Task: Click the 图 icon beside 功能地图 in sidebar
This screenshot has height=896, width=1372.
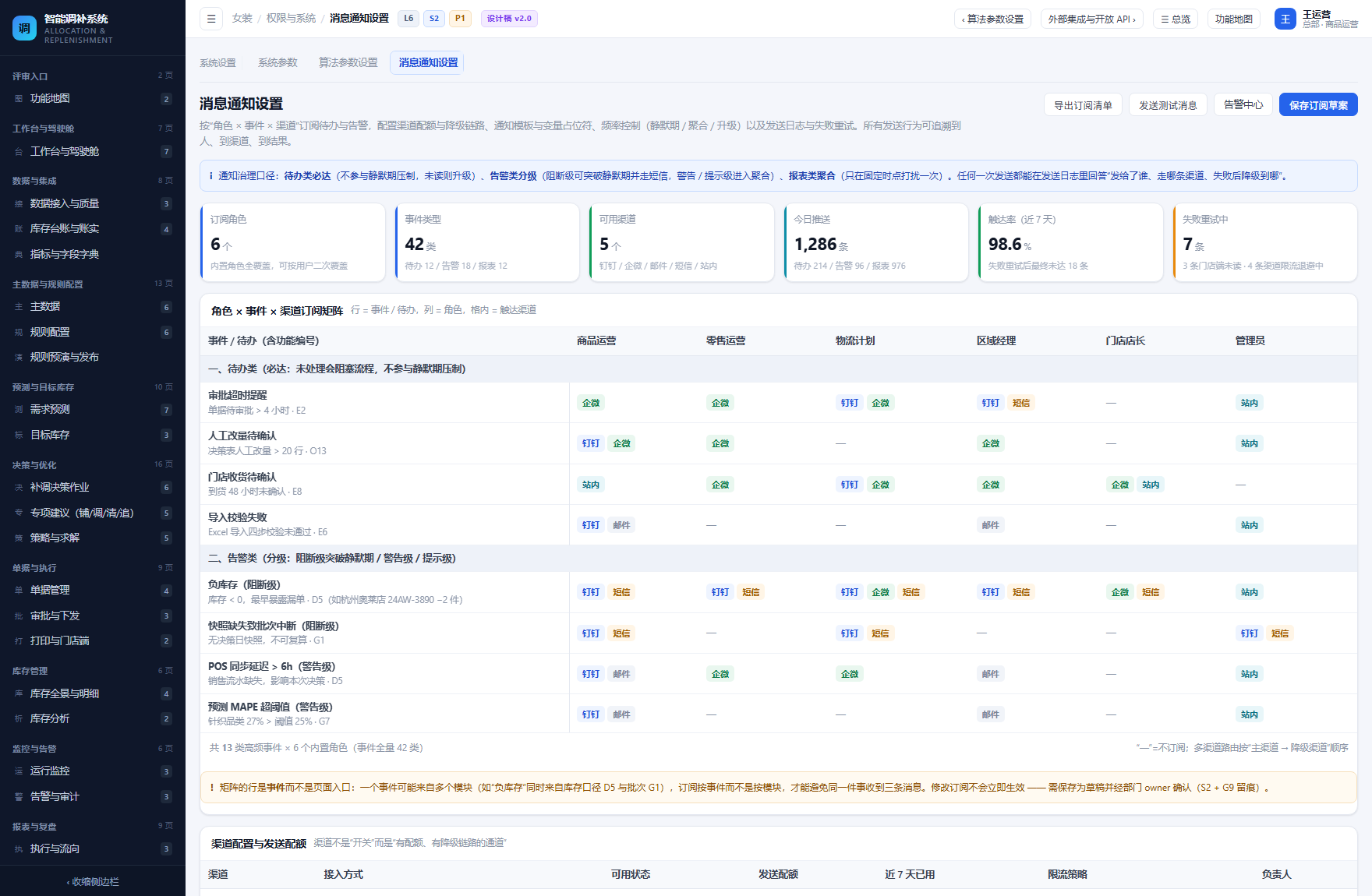Action: pyautogui.click(x=19, y=99)
